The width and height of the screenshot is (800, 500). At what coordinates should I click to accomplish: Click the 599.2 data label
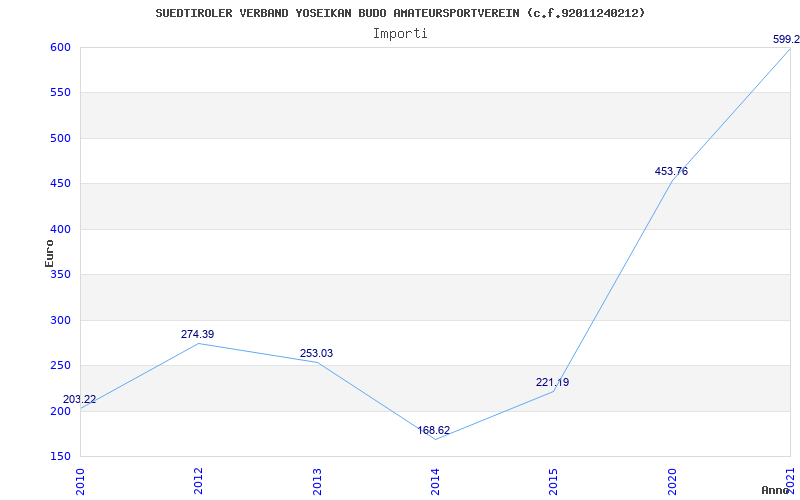tap(786, 40)
